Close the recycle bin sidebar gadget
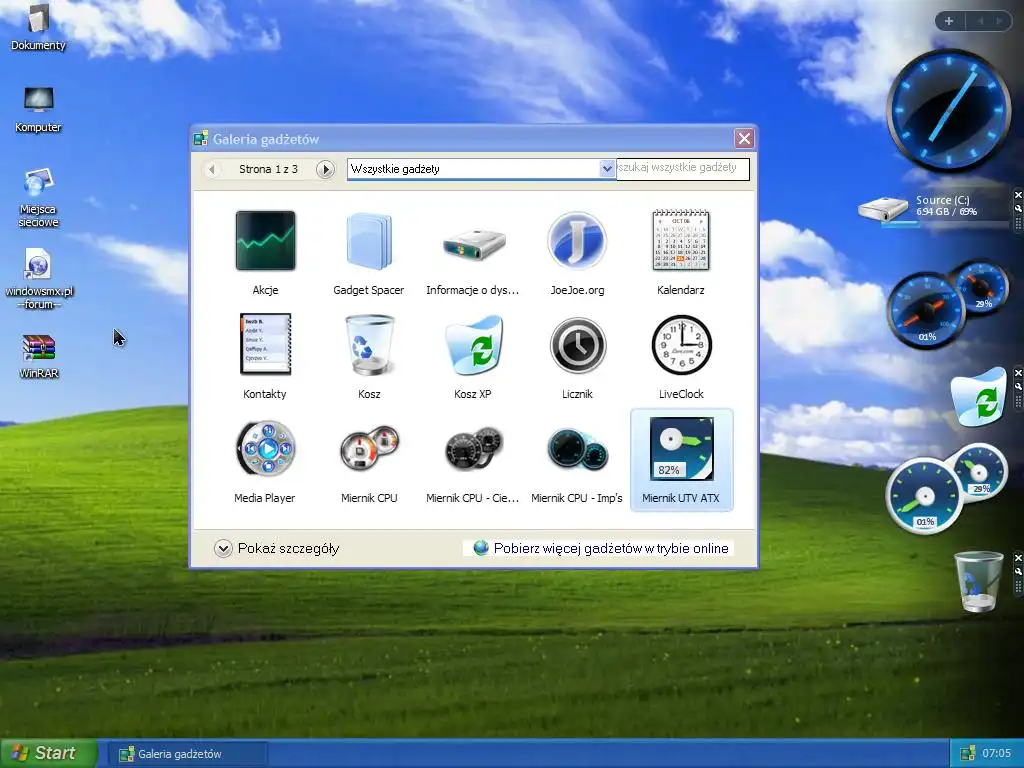The image size is (1024, 768). click(x=1017, y=558)
